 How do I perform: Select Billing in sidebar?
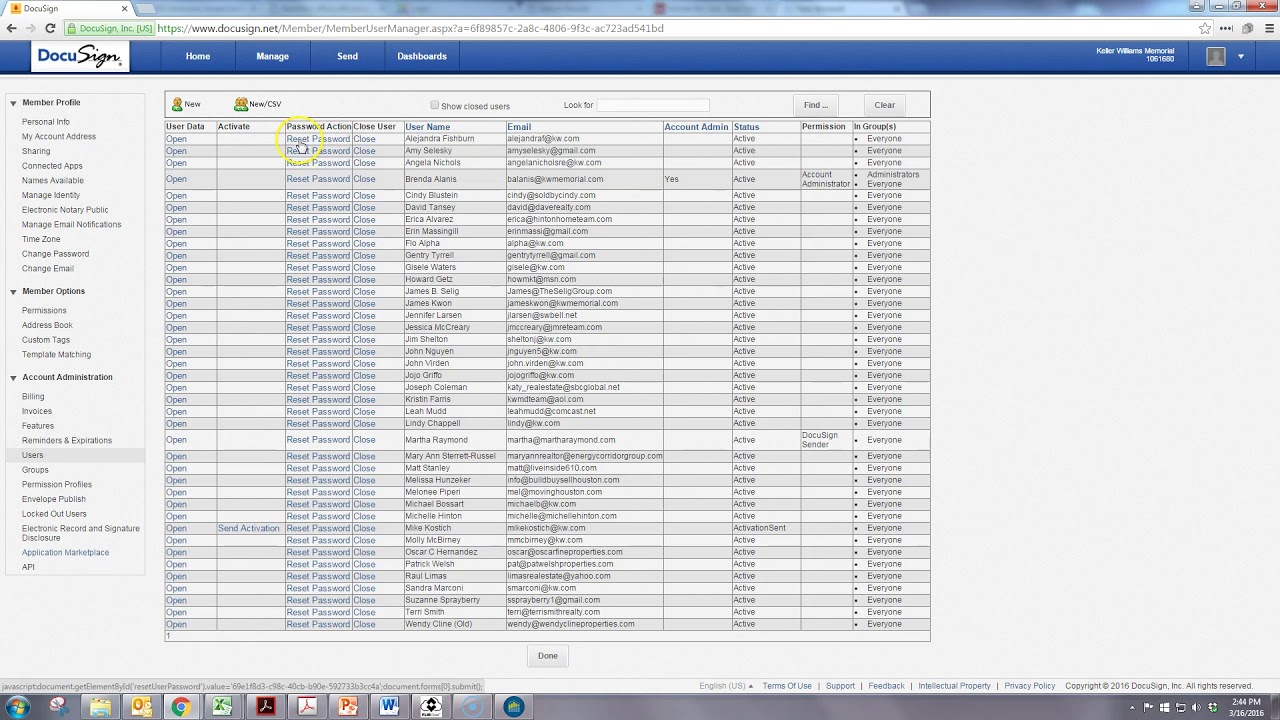pos(33,397)
